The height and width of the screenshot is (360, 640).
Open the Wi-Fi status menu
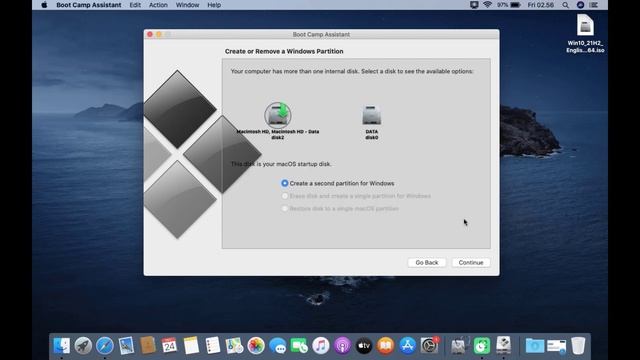pos(487,5)
